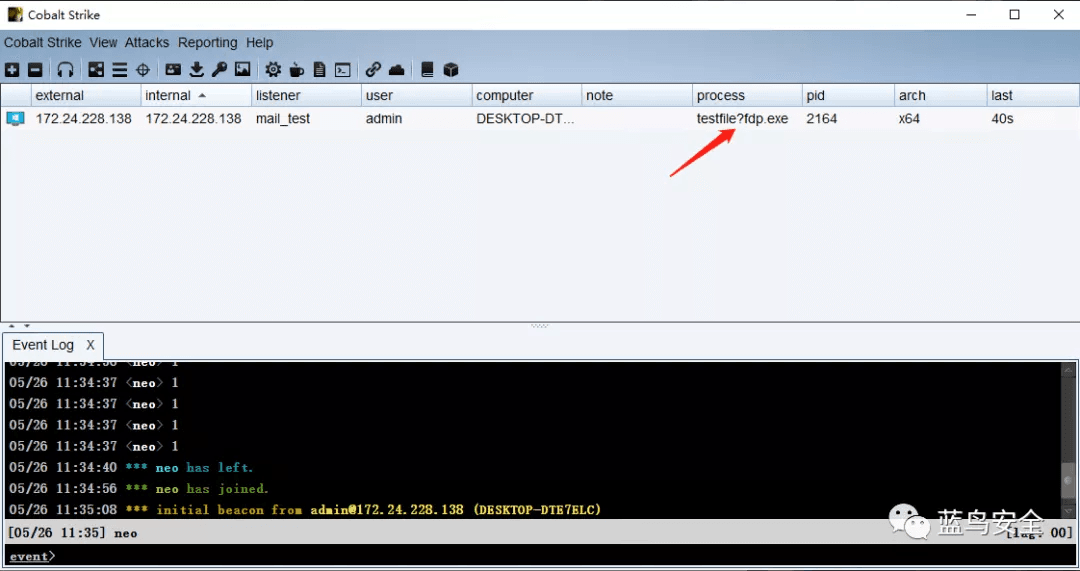1080x571 pixels.
Task: Click the split pane collapse arrows
Action: 19,326
